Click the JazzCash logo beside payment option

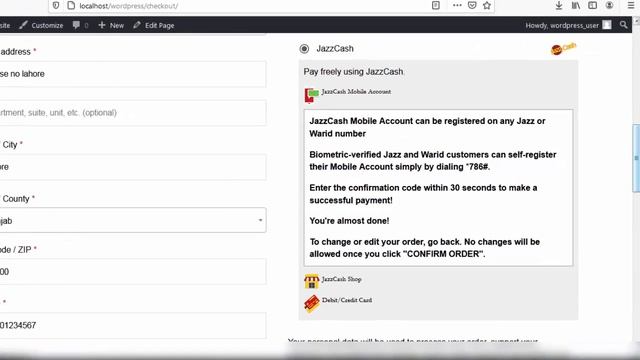click(x=563, y=49)
